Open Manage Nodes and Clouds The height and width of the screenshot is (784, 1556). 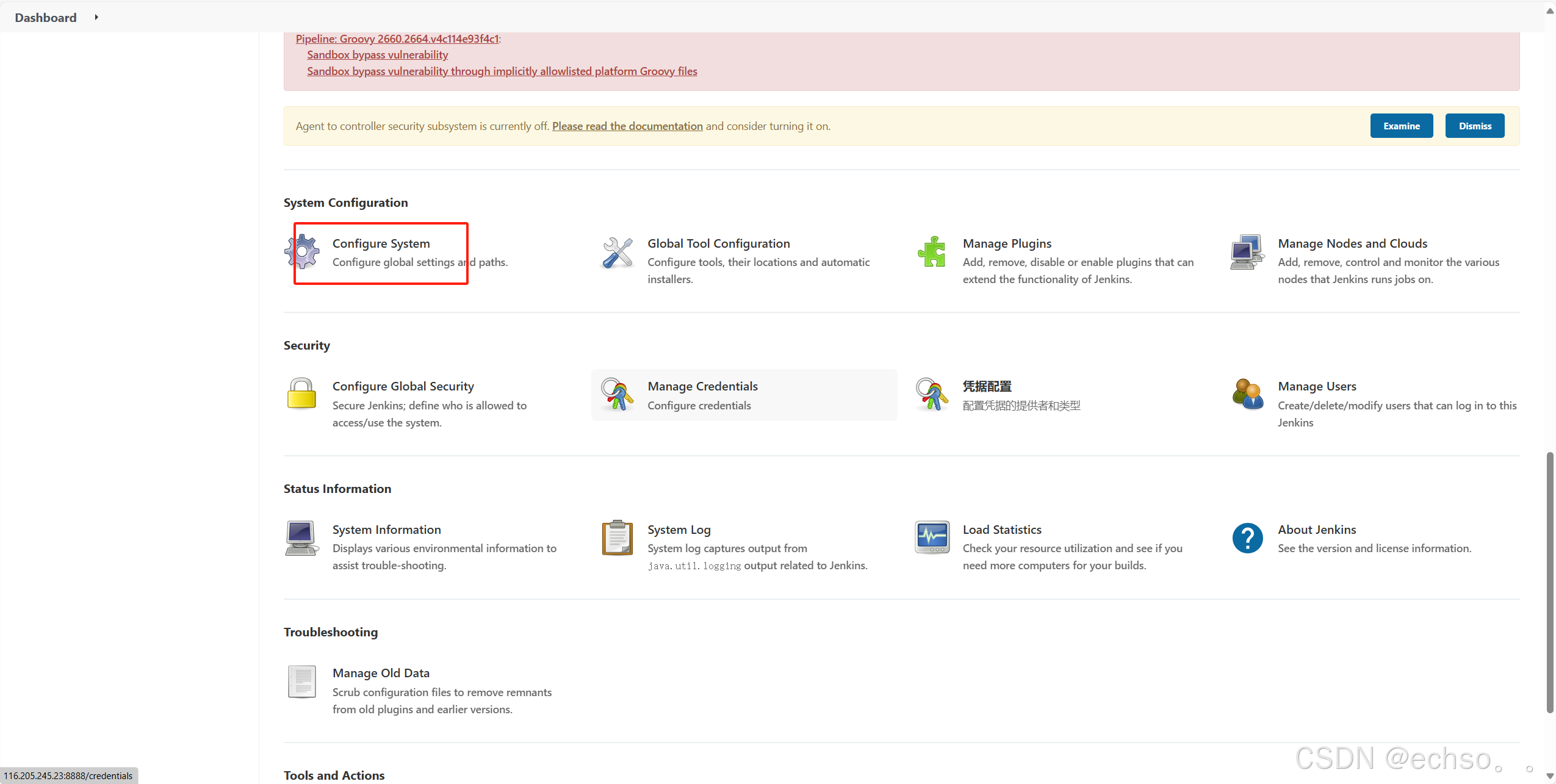pos(1352,243)
